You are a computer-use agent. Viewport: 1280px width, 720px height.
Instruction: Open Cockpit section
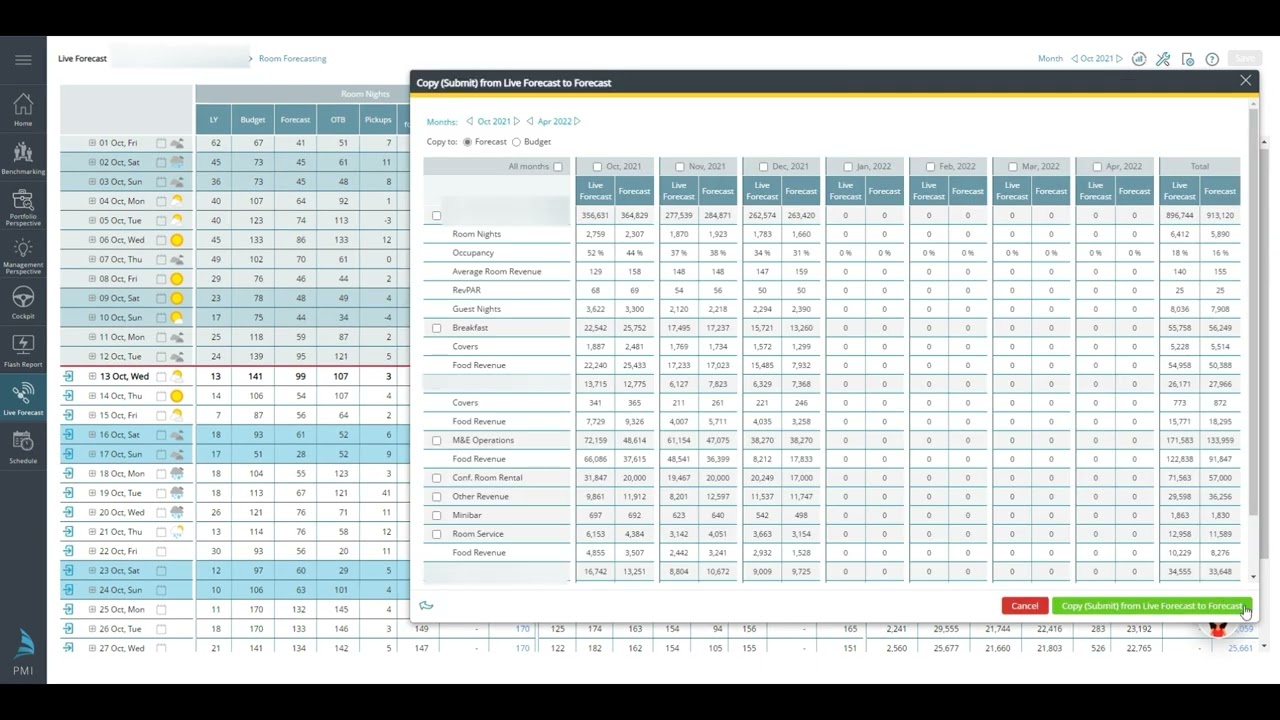[x=23, y=303]
